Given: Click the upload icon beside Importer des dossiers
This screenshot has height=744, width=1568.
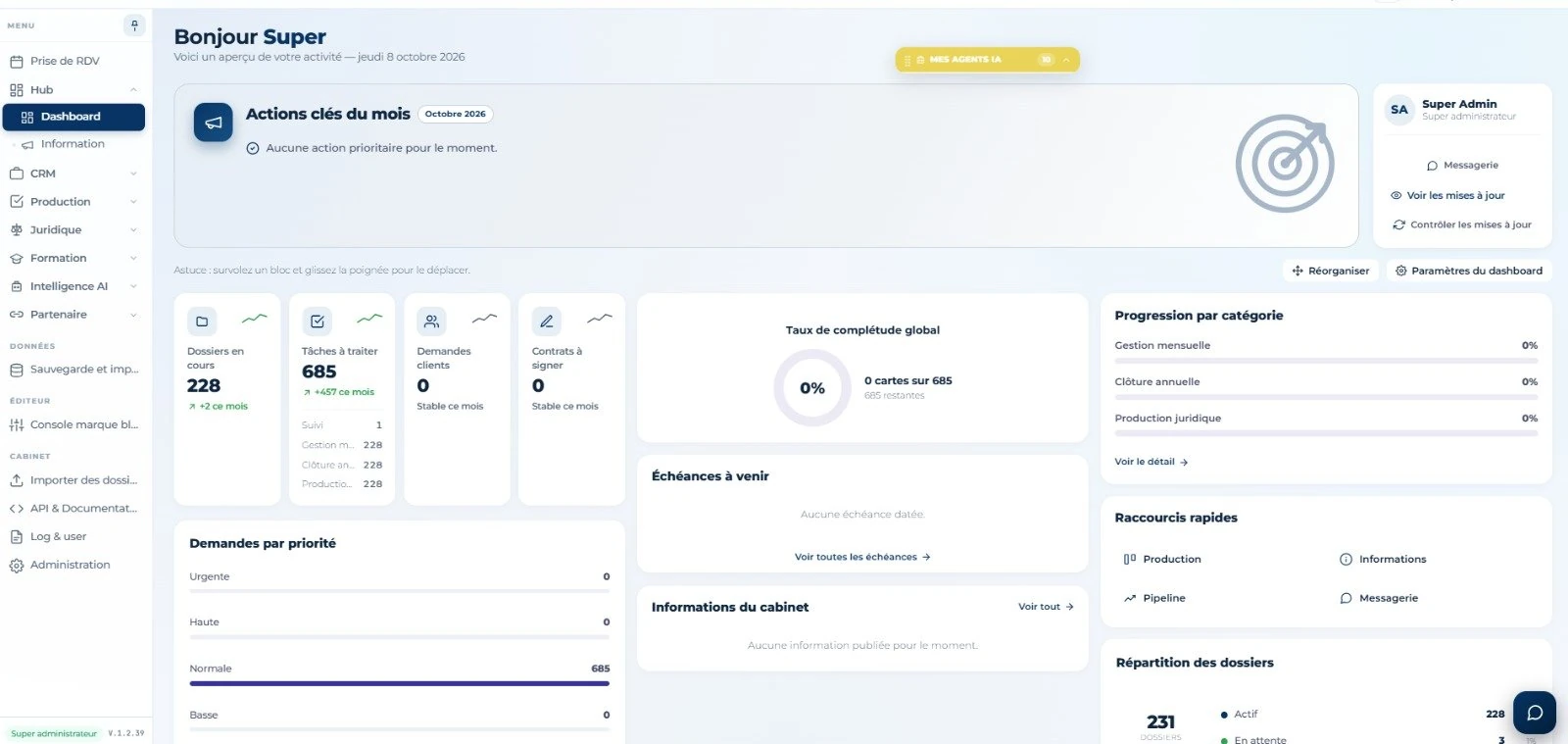Looking at the screenshot, I should [x=17, y=481].
